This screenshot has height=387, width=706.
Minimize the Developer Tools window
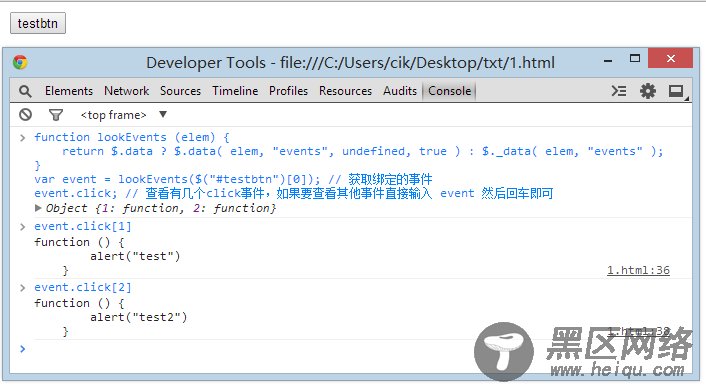click(608, 60)
